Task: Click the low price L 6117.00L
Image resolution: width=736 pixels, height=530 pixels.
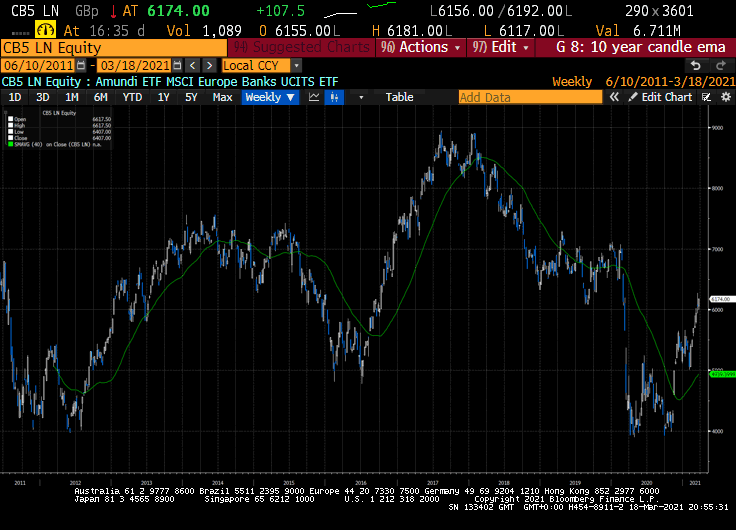Action: (x=523, y=31)
